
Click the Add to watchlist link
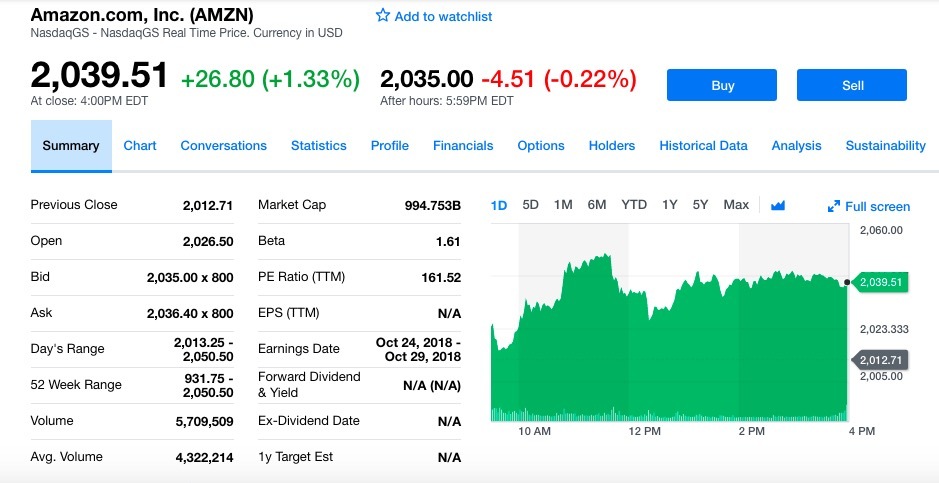click(443, 16)
